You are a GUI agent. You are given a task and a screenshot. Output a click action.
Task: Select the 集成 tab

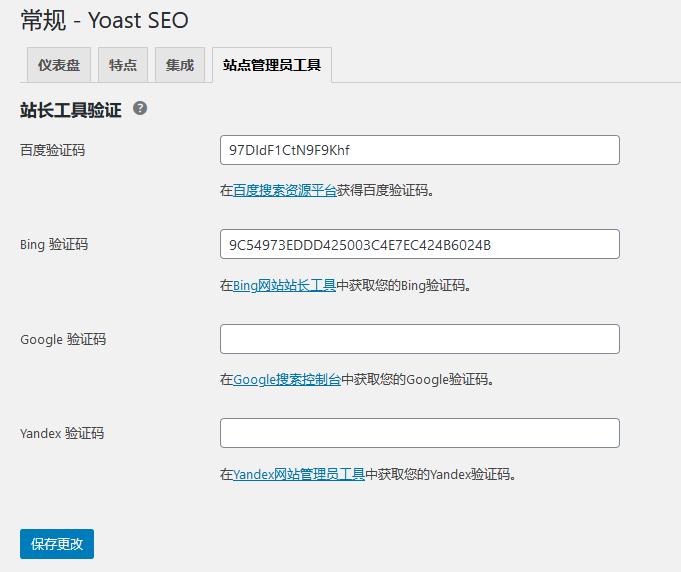180,65
